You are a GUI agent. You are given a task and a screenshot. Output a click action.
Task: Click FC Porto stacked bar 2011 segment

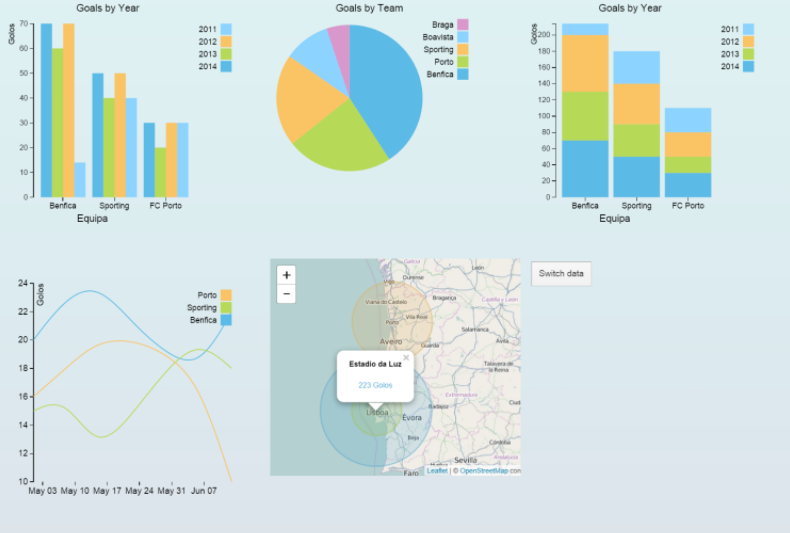[690, 120]
